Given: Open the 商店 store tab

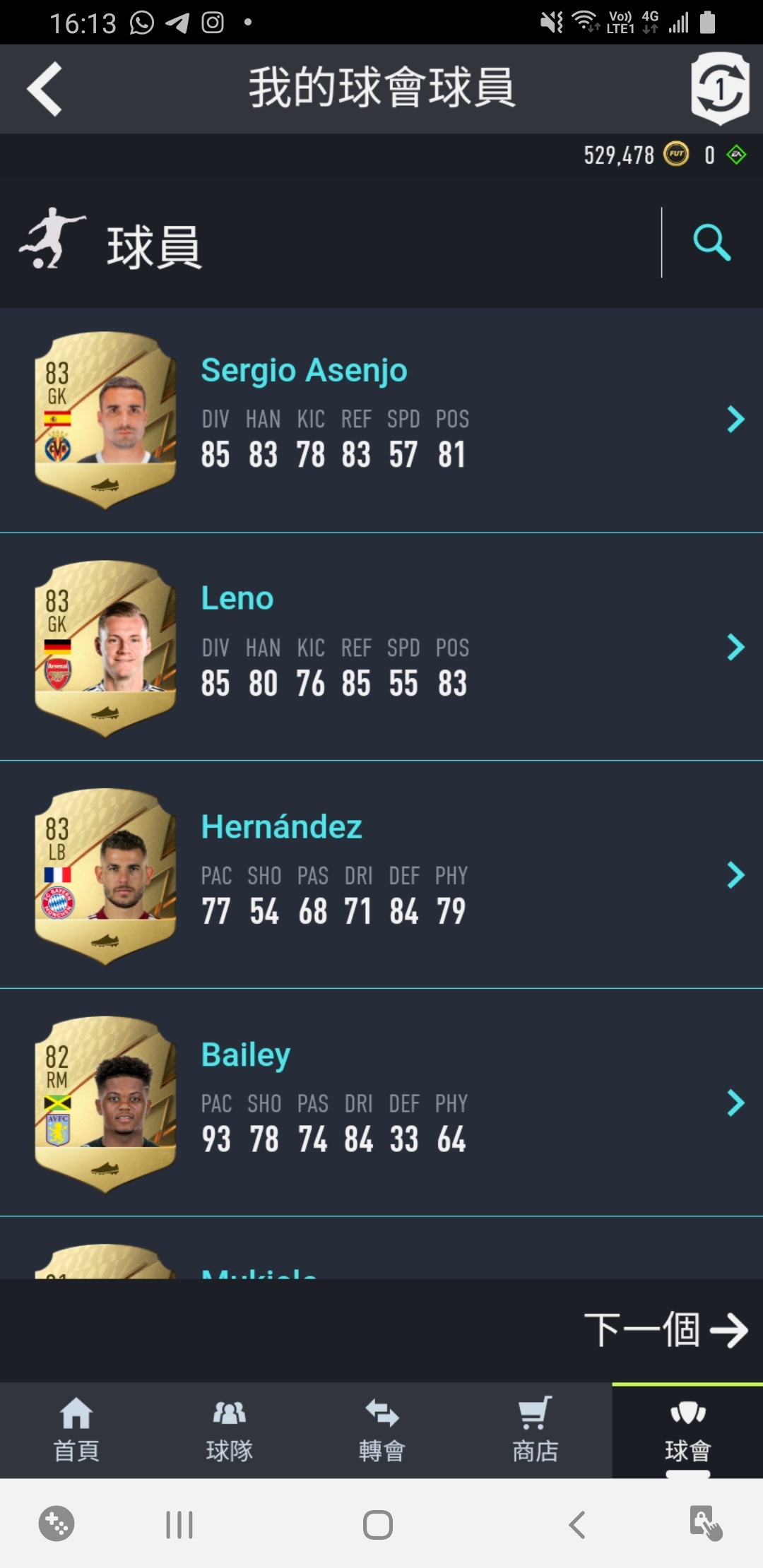Looking at the screenshot, I should click(535, 1430).
